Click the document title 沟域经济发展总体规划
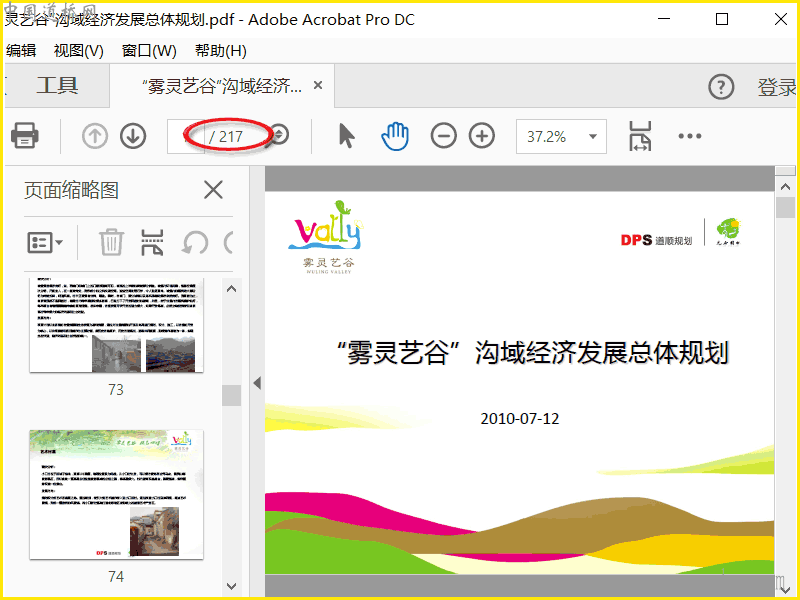This screenshot has height=600, width=800. pos(602,353)
